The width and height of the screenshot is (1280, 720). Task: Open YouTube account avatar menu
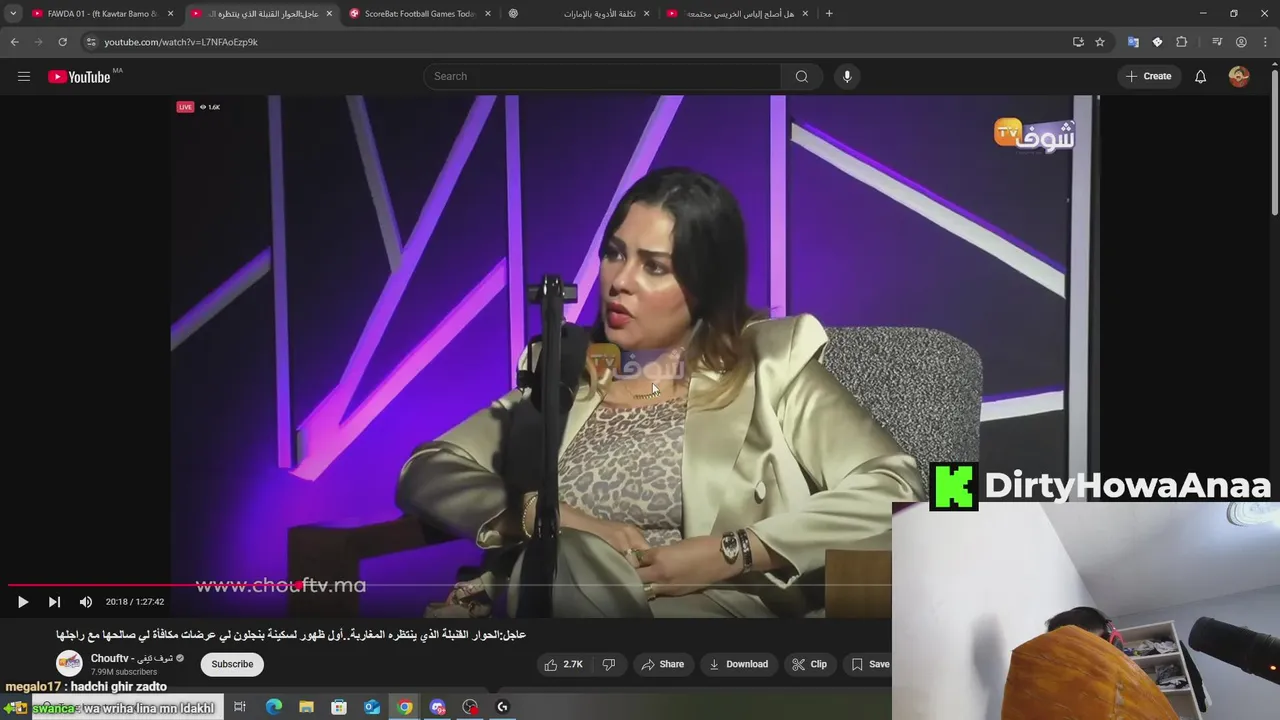(1239, 77)
